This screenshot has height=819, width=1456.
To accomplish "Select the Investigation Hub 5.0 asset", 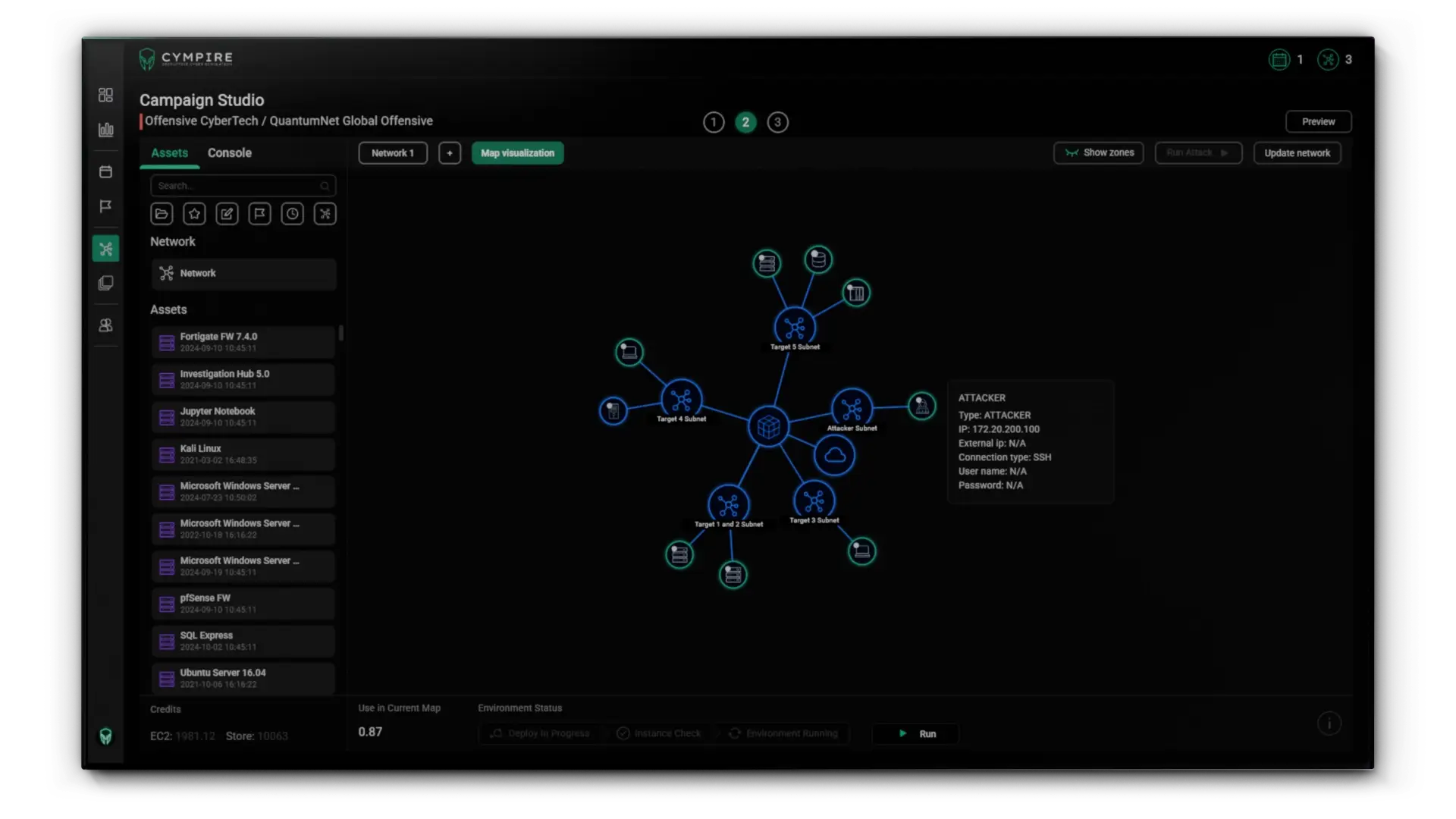I will [243, 379].
